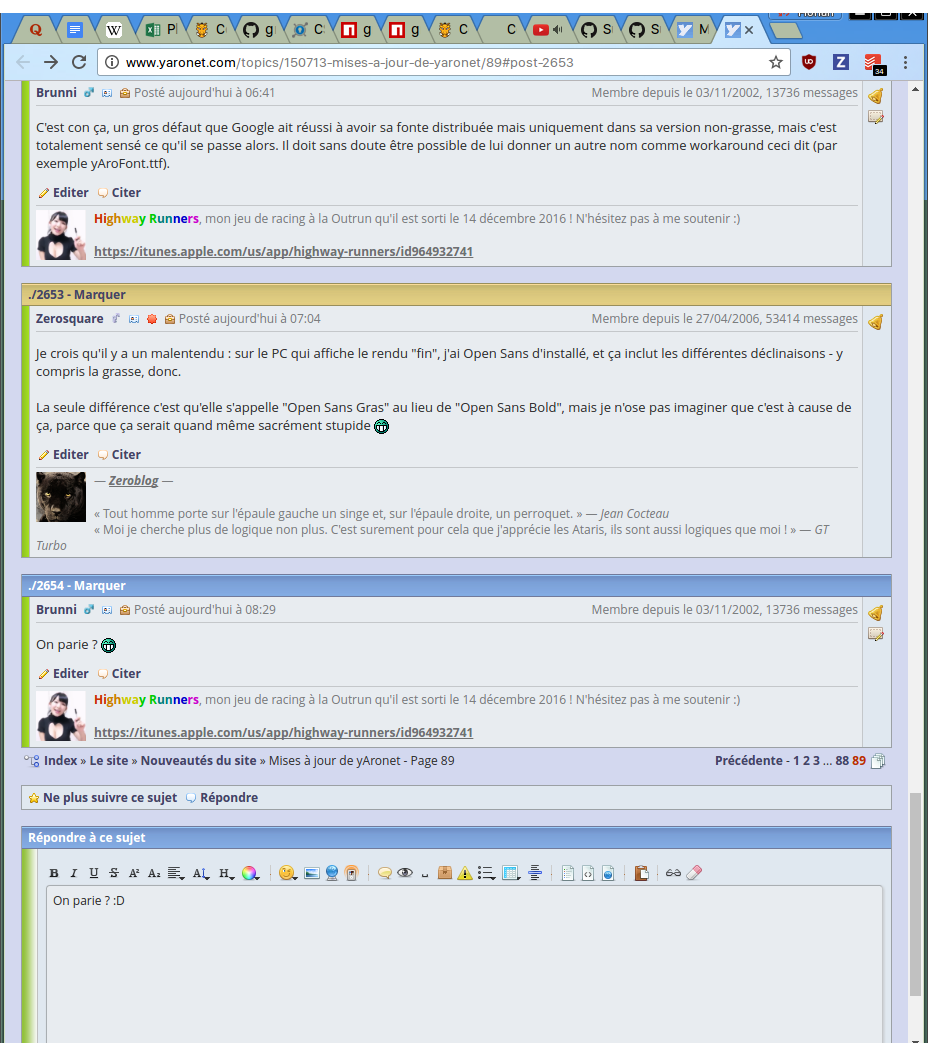This screenshot has height=1056, width=928.
Task: Click the yellow warning triangle icon
Action: tap(465, 873)
